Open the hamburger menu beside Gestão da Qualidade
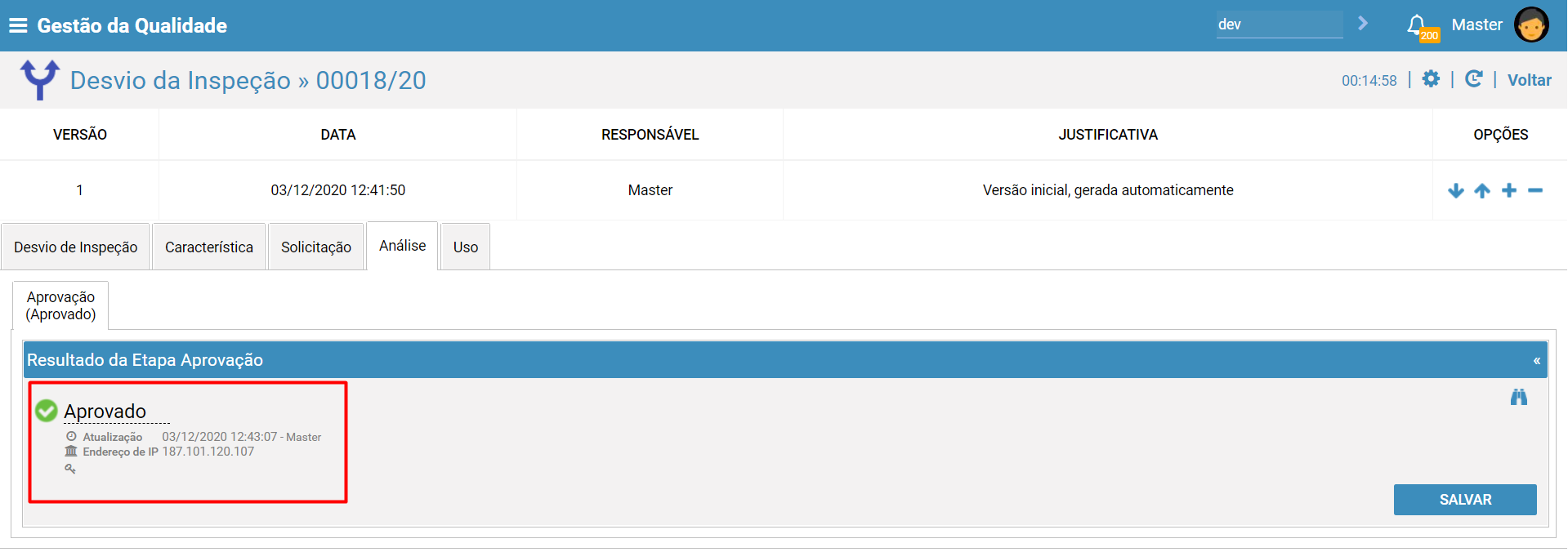 pos(18,25)
